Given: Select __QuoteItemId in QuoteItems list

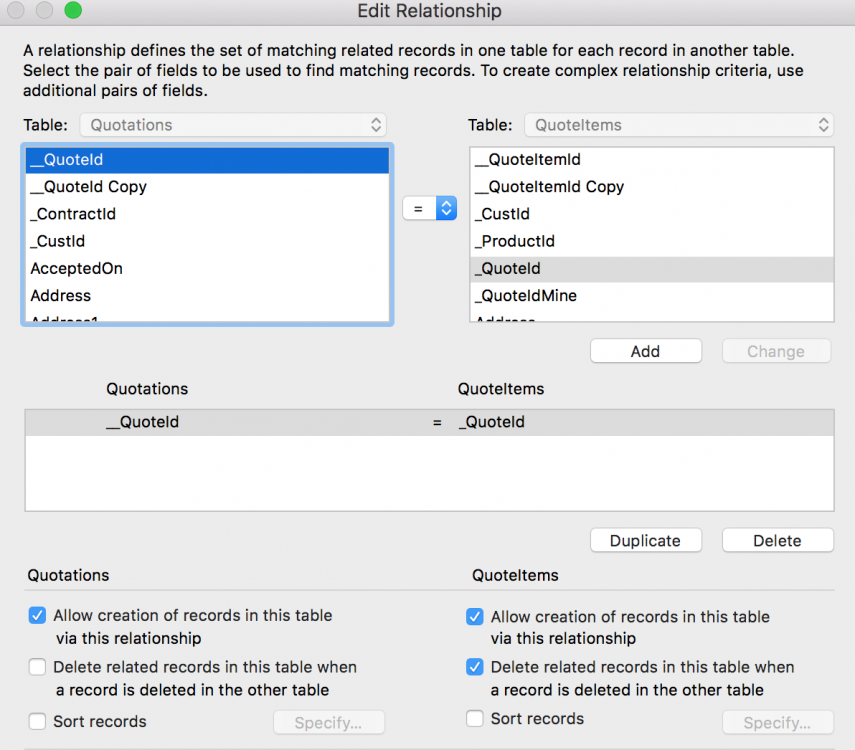Looking at the screenshot, I should pos(650,160).
